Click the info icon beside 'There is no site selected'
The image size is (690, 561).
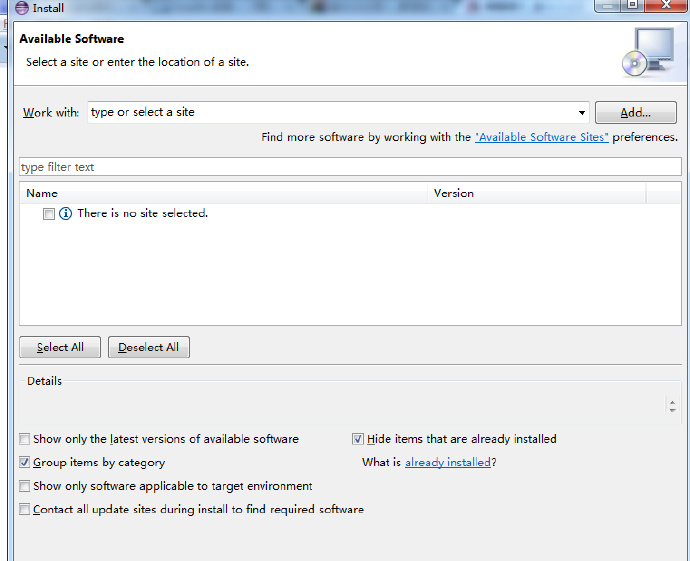[66, 214]
